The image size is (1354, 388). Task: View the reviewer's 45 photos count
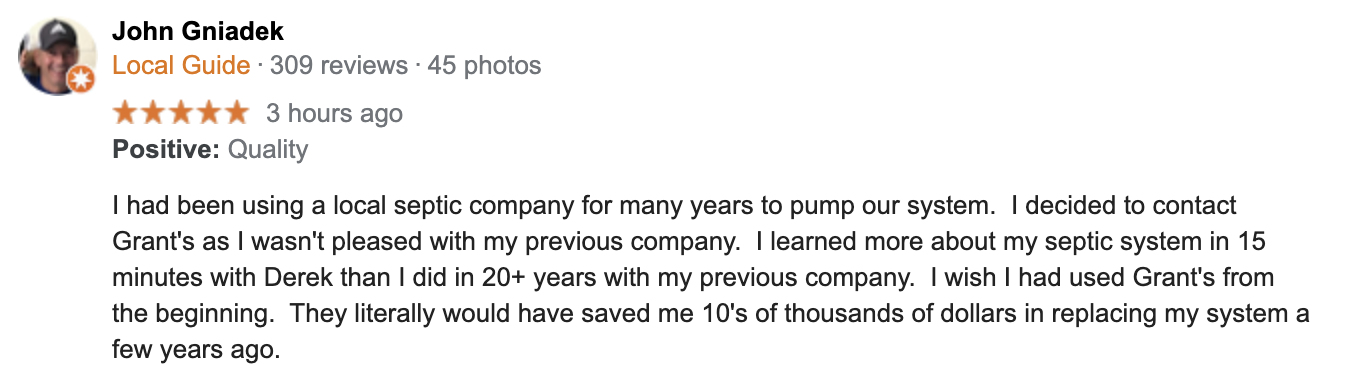pos(484,66)
